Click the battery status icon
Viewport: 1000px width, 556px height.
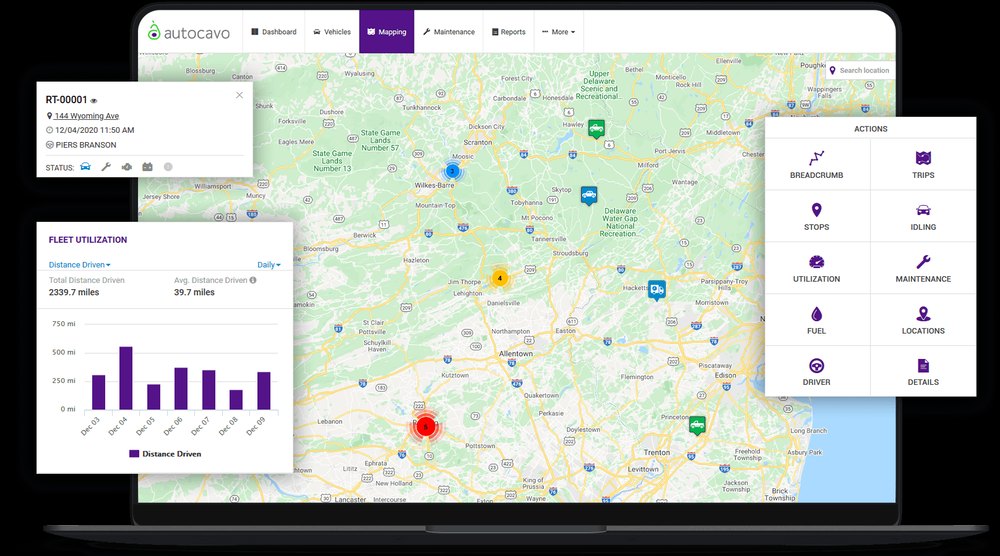(x=147, y=167)
